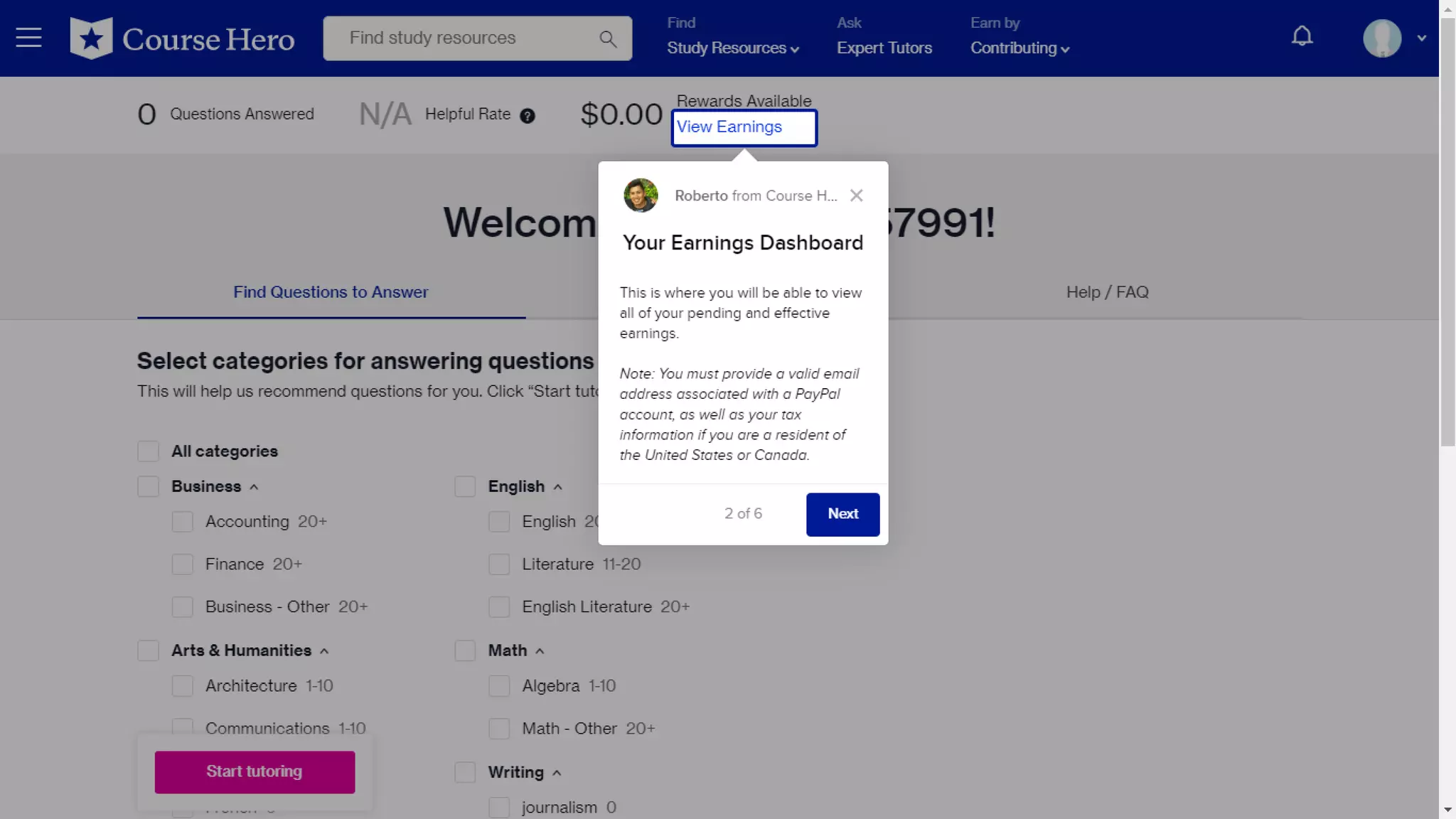This screenshot has width=1456, height=819.
Task: Open the Study Resources dropdown
Action: 732,48
